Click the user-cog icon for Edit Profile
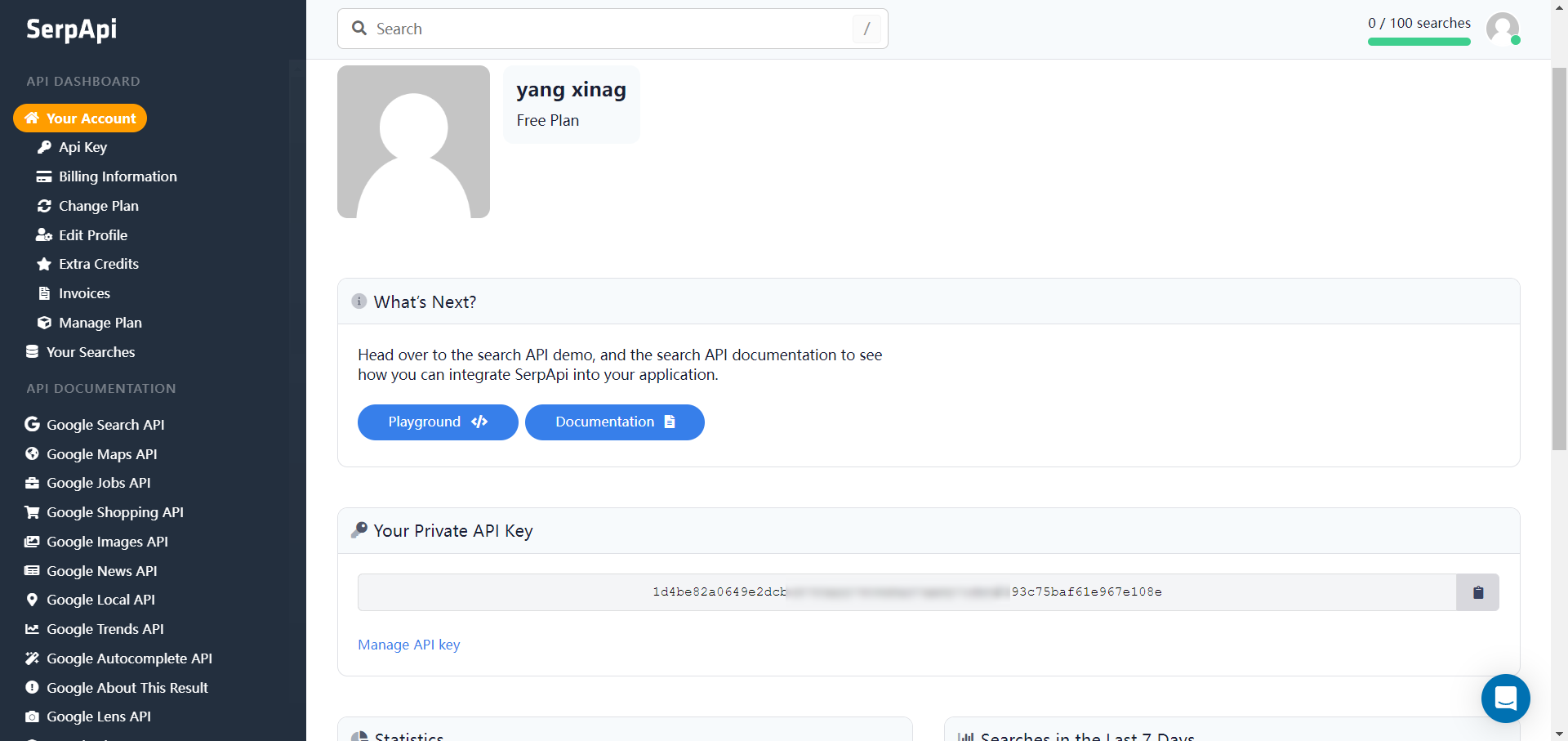Image resolution: width=1568 pixels, height=741 pixels. click(x=44, y=235)
